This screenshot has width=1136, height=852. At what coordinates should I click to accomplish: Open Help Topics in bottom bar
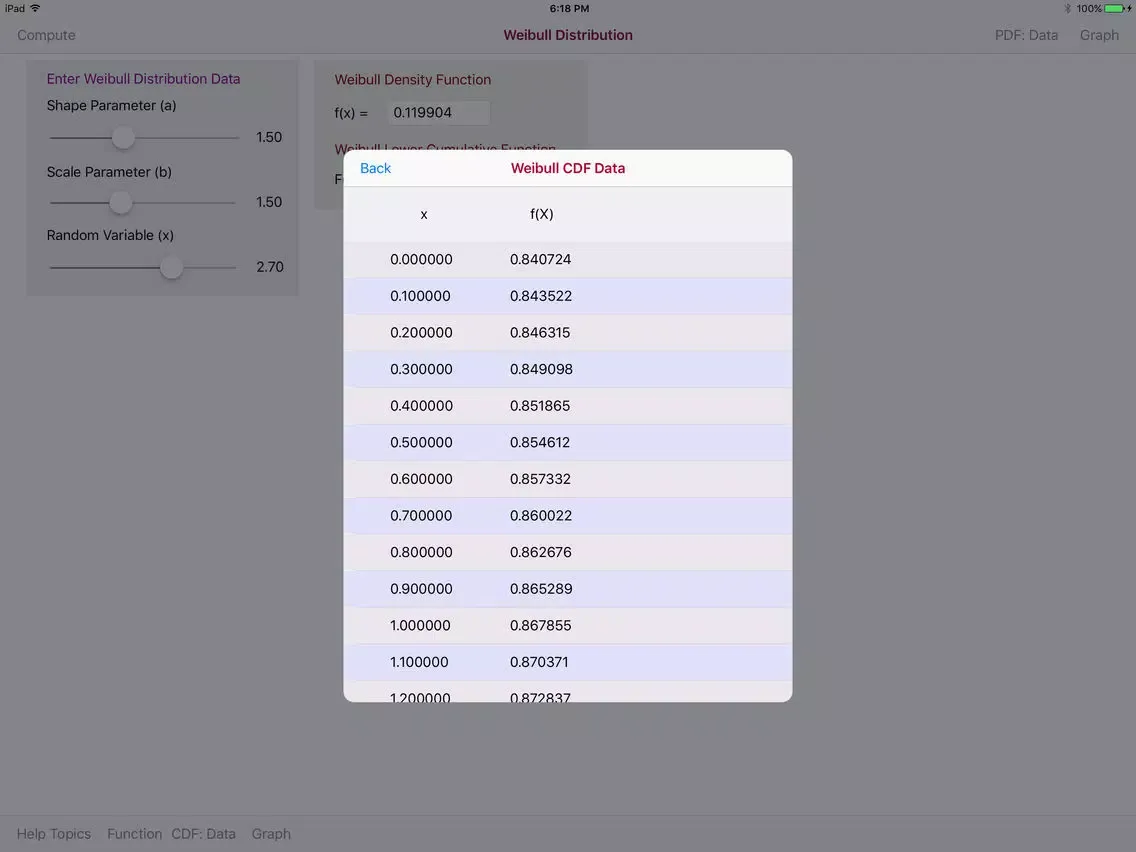click(x=54, y=834)
